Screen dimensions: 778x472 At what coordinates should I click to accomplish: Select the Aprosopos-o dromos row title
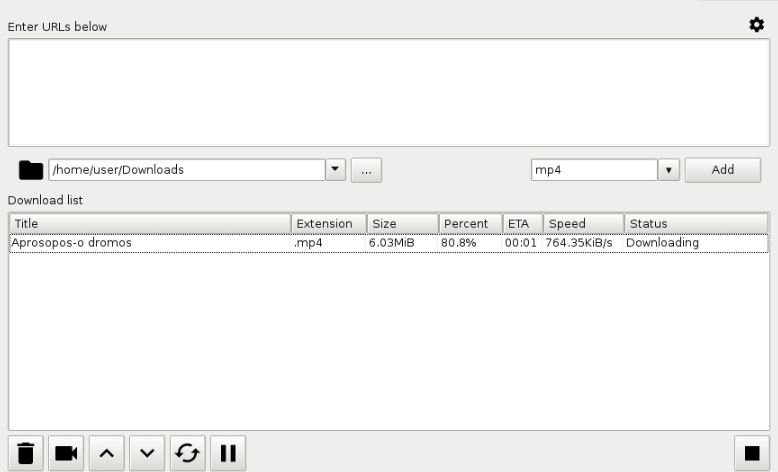tap(71, 243)
